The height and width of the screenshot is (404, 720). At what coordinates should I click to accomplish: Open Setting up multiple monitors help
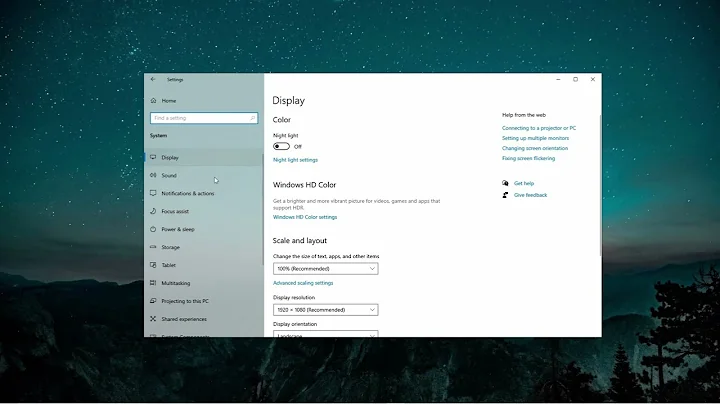(535, 138)
